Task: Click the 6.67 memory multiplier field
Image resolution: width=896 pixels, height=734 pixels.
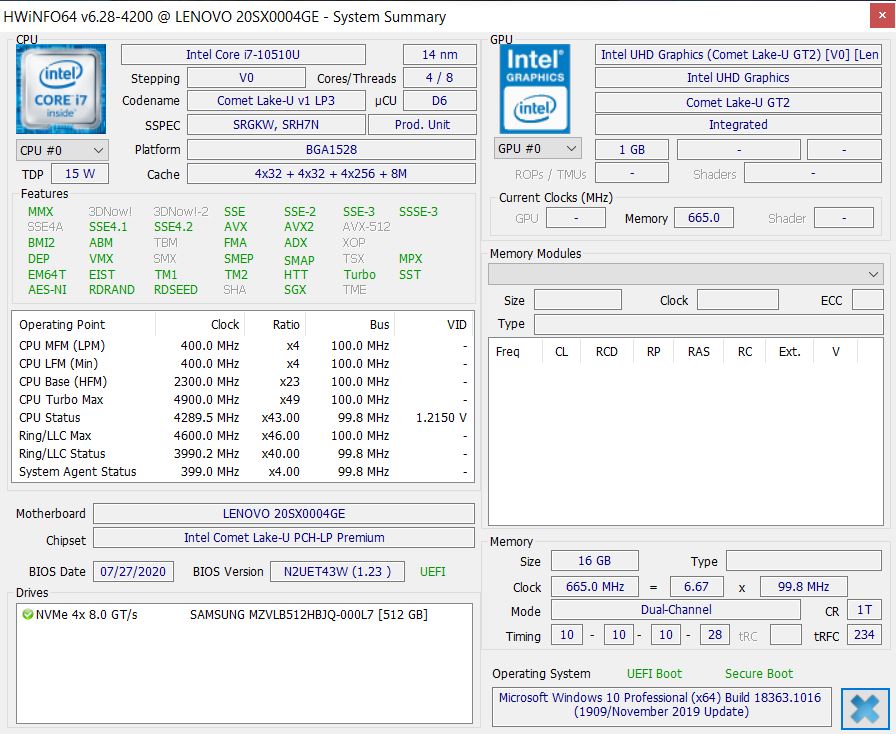Action: click(x=696, y=587)
